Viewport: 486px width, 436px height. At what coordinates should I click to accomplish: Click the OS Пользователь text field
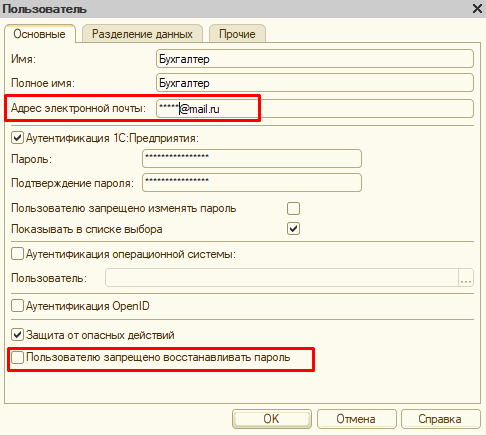[282, 278]
